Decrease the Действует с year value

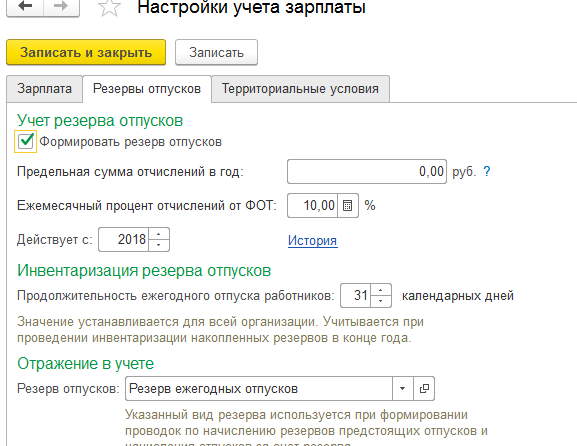click(159, 245)
